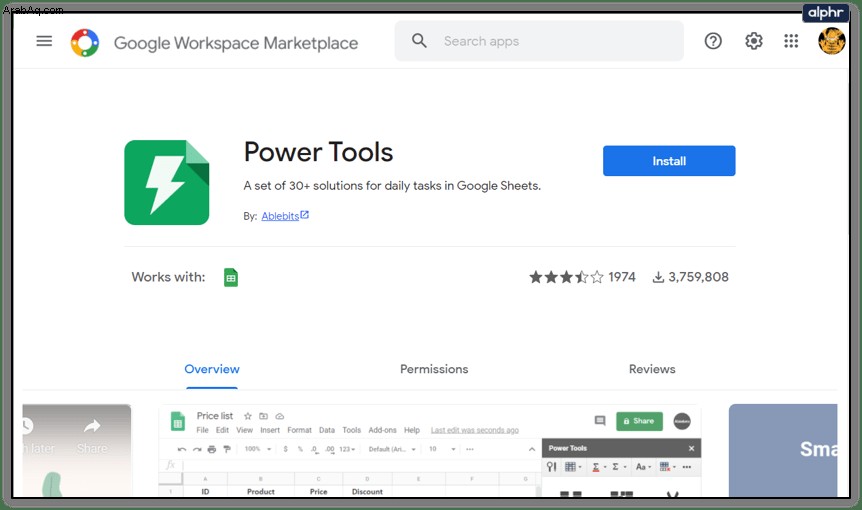Click the Power Tools lightning app icon
862x510 pixels.
tap(167, 182)
